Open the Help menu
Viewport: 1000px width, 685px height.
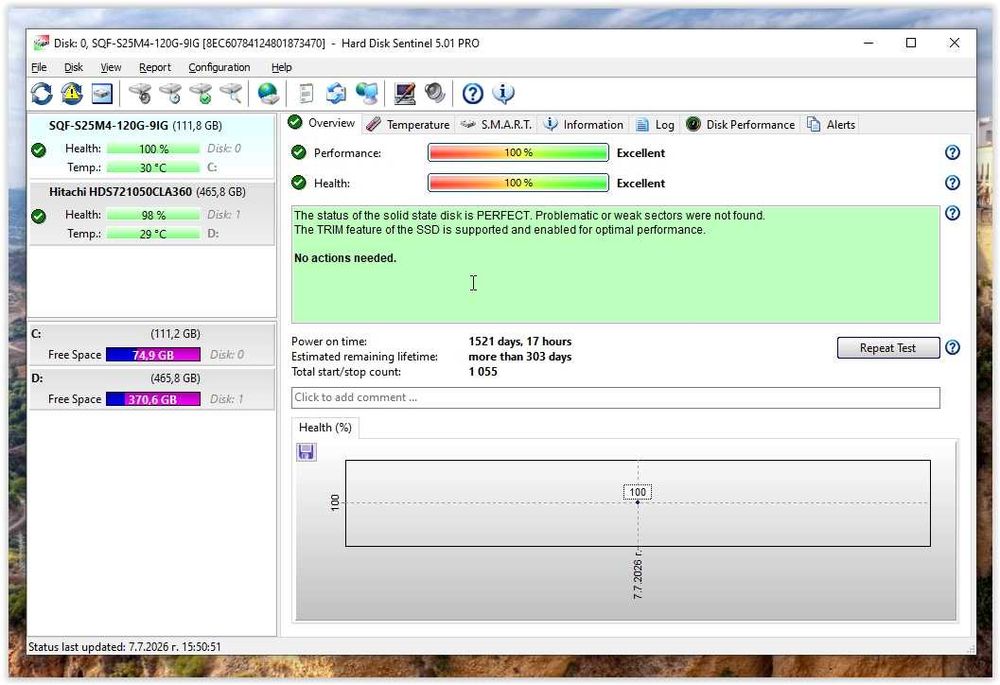pos(281,67)
